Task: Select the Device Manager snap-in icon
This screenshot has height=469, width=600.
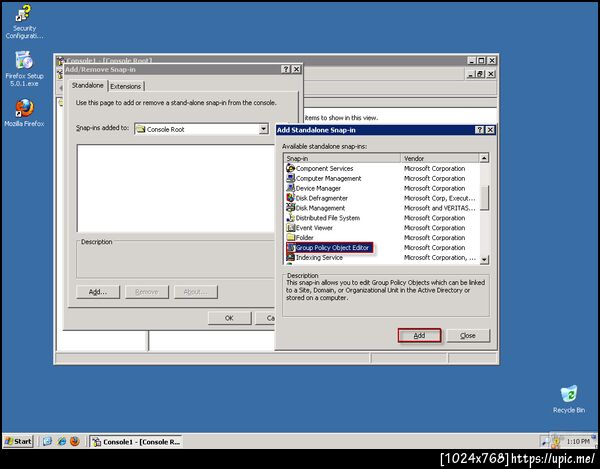Action: click(290, 188)
